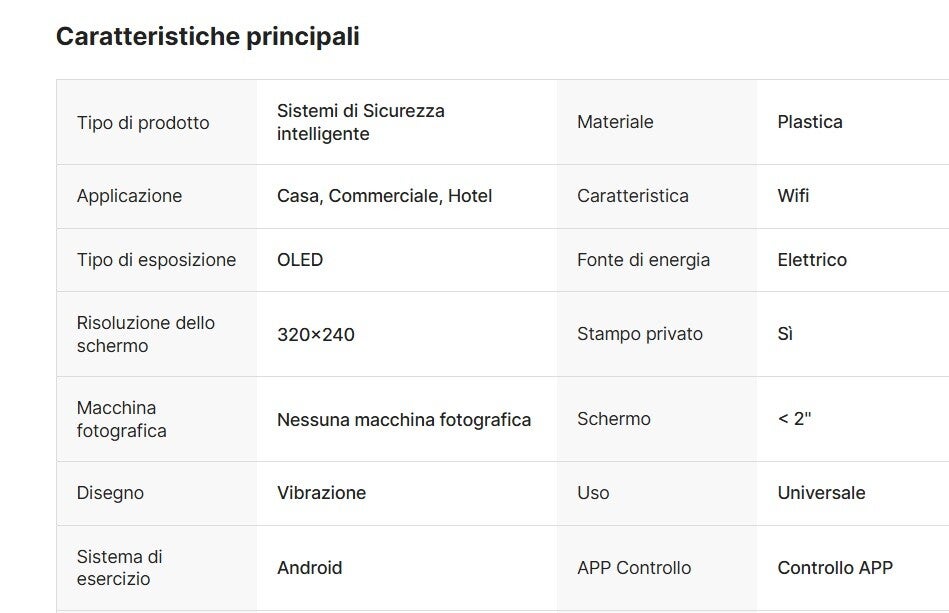Click the "Sistemi di Sicurezza intelligente" value
The image size is (949, 613).
[x=360, y=122]
